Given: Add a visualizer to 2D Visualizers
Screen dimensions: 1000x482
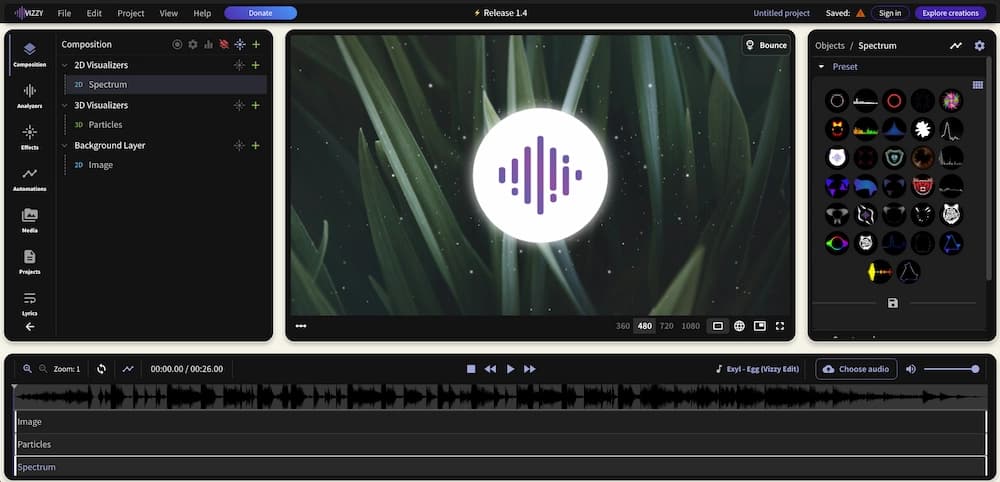Looking at the screenshot, I should click(x=255, y=65).
